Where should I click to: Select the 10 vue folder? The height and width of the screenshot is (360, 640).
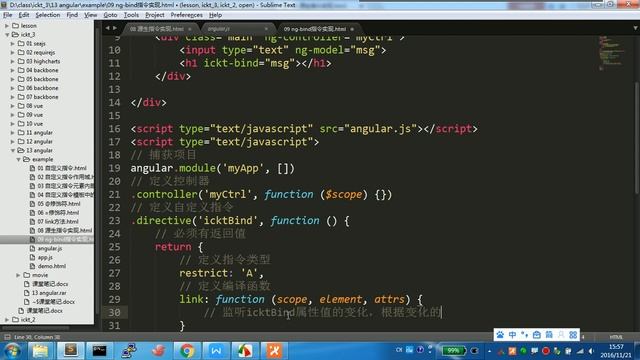pos(34,124)
